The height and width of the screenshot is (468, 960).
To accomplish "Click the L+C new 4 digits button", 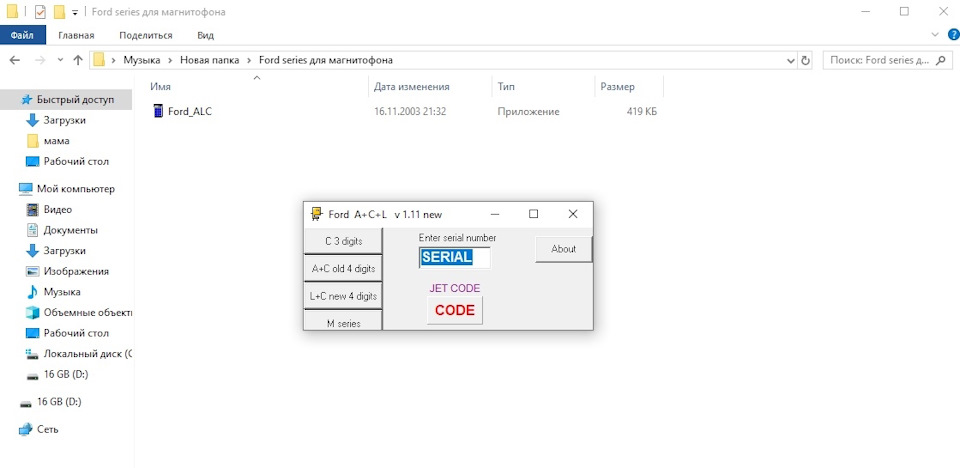I will coord(343,296).
